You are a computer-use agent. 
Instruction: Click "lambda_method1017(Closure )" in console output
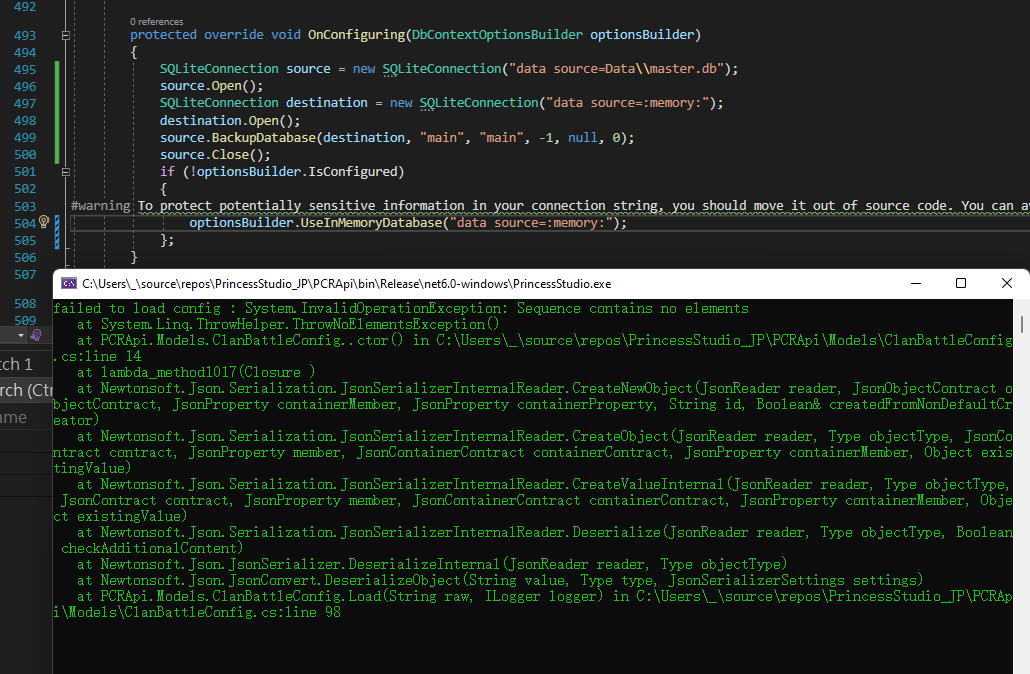208,372
